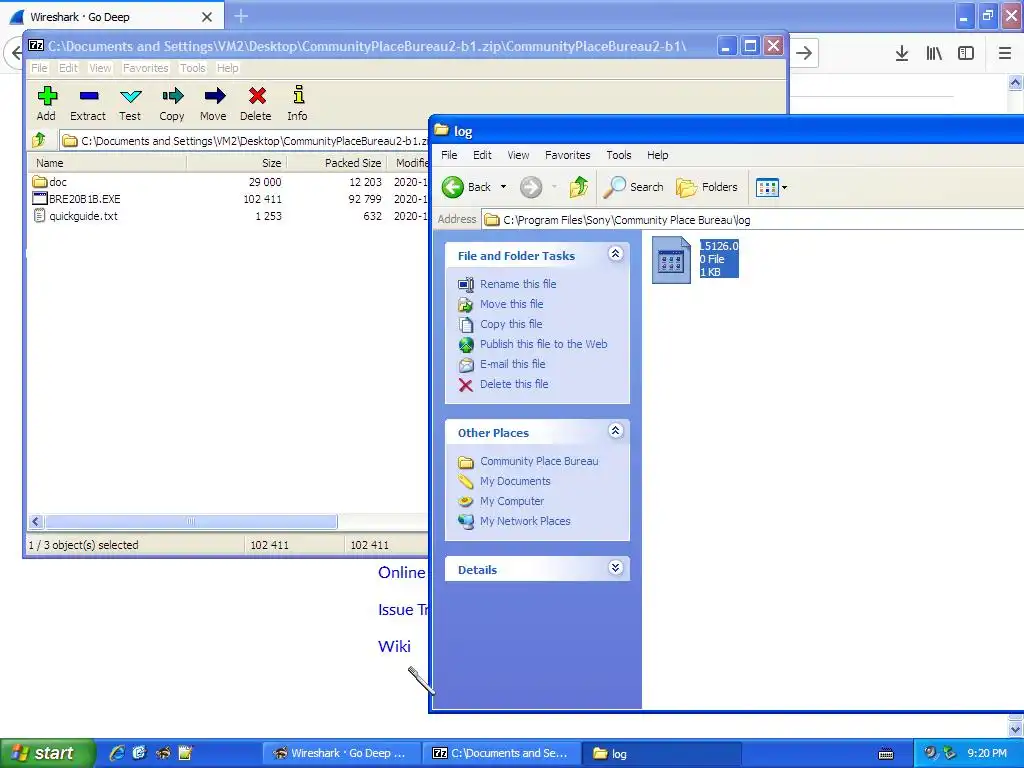Select the 15126.0 file icon

671,260
